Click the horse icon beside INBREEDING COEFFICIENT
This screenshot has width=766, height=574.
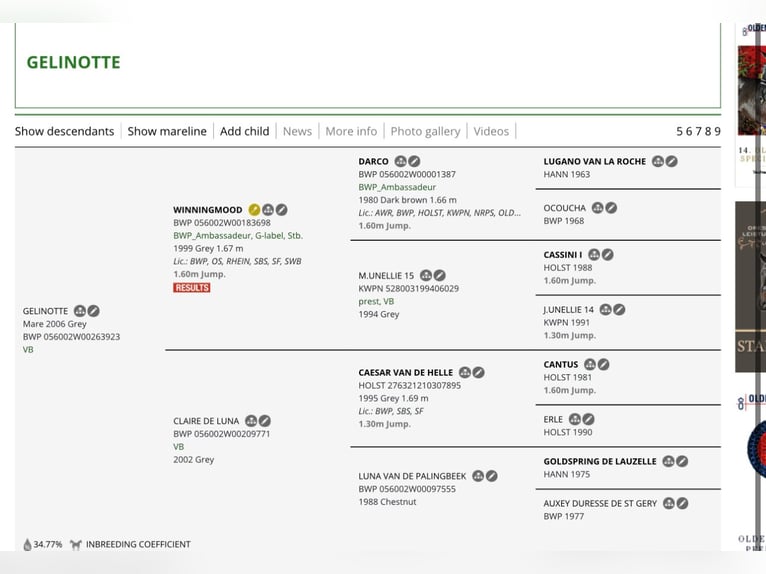pyautogui.click(x=76, y=545)
